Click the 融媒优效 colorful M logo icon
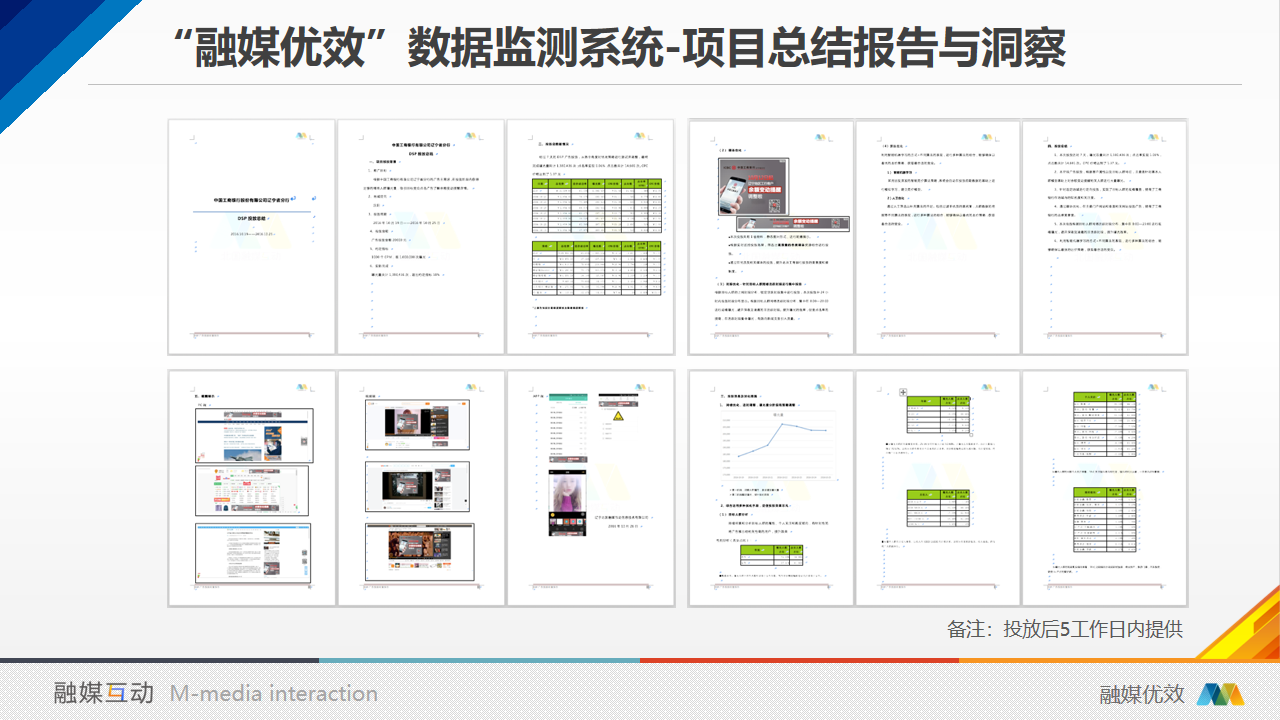 [x=1220, y=694]
